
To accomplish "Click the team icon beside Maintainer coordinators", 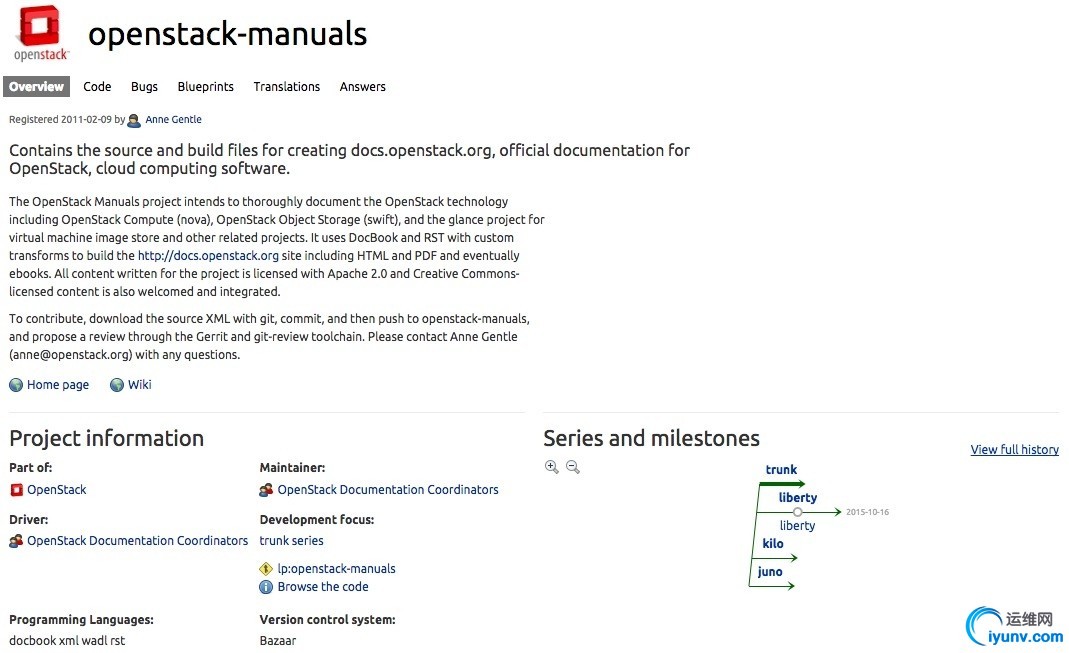I will [x=266, y=490].
